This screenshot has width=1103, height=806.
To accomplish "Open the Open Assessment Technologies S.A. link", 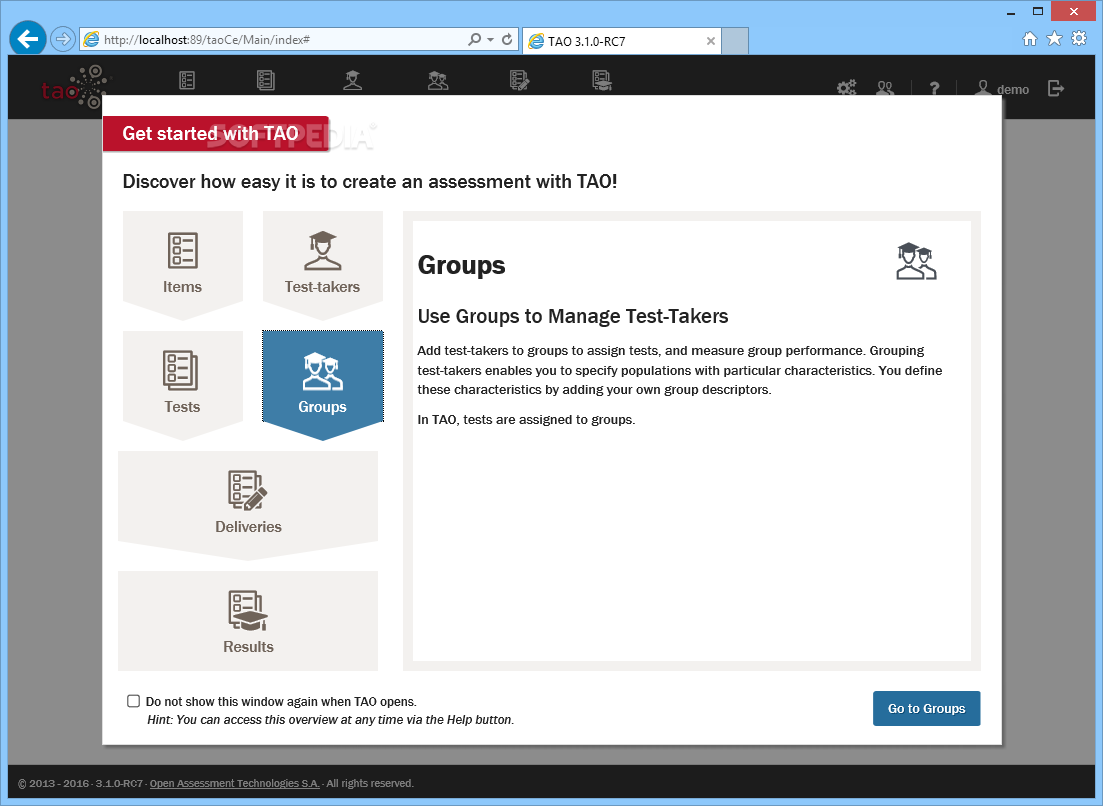I will (234, 783).
